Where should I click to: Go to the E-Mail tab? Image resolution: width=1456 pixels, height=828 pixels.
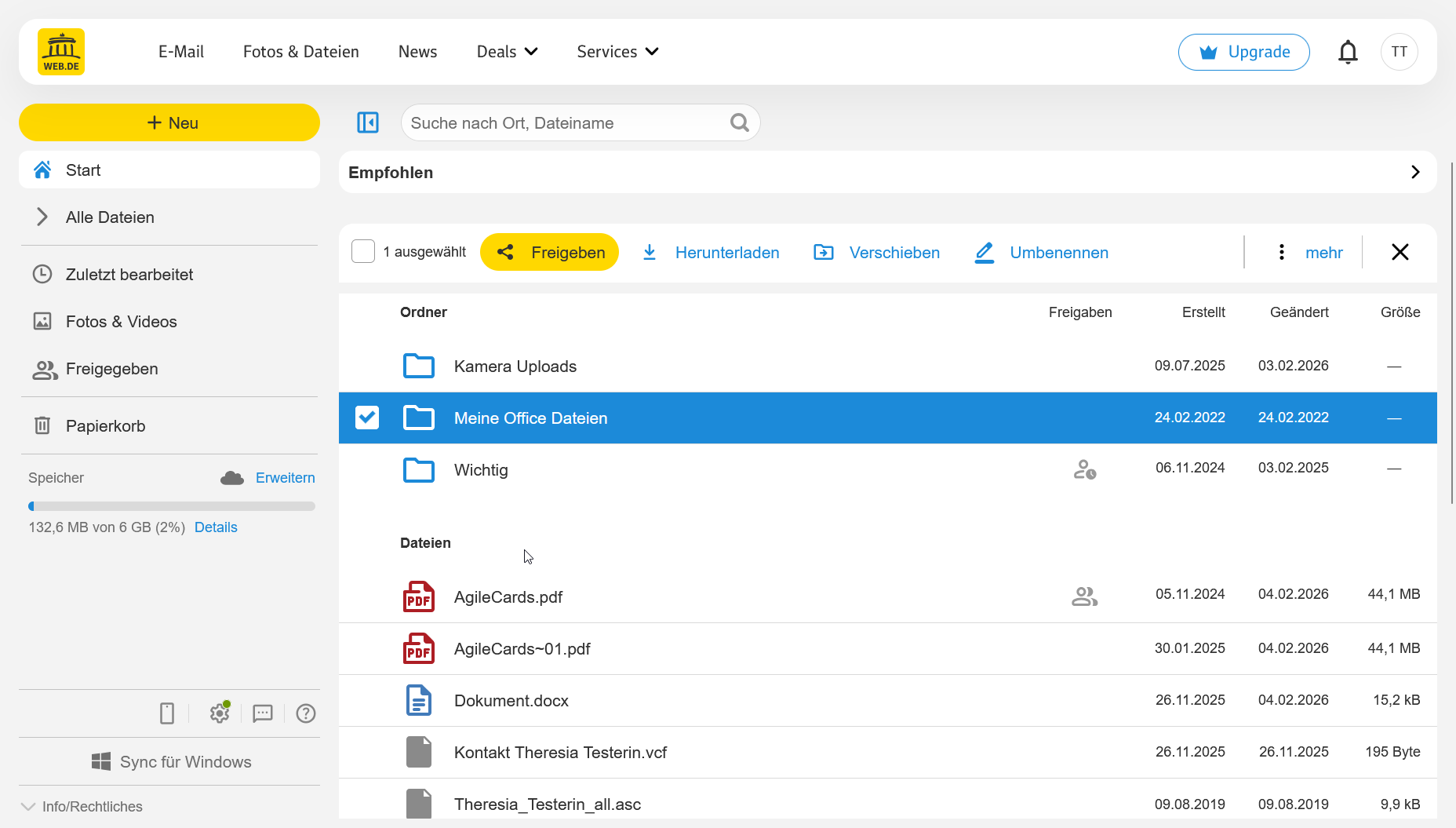(x=181, y=52)
